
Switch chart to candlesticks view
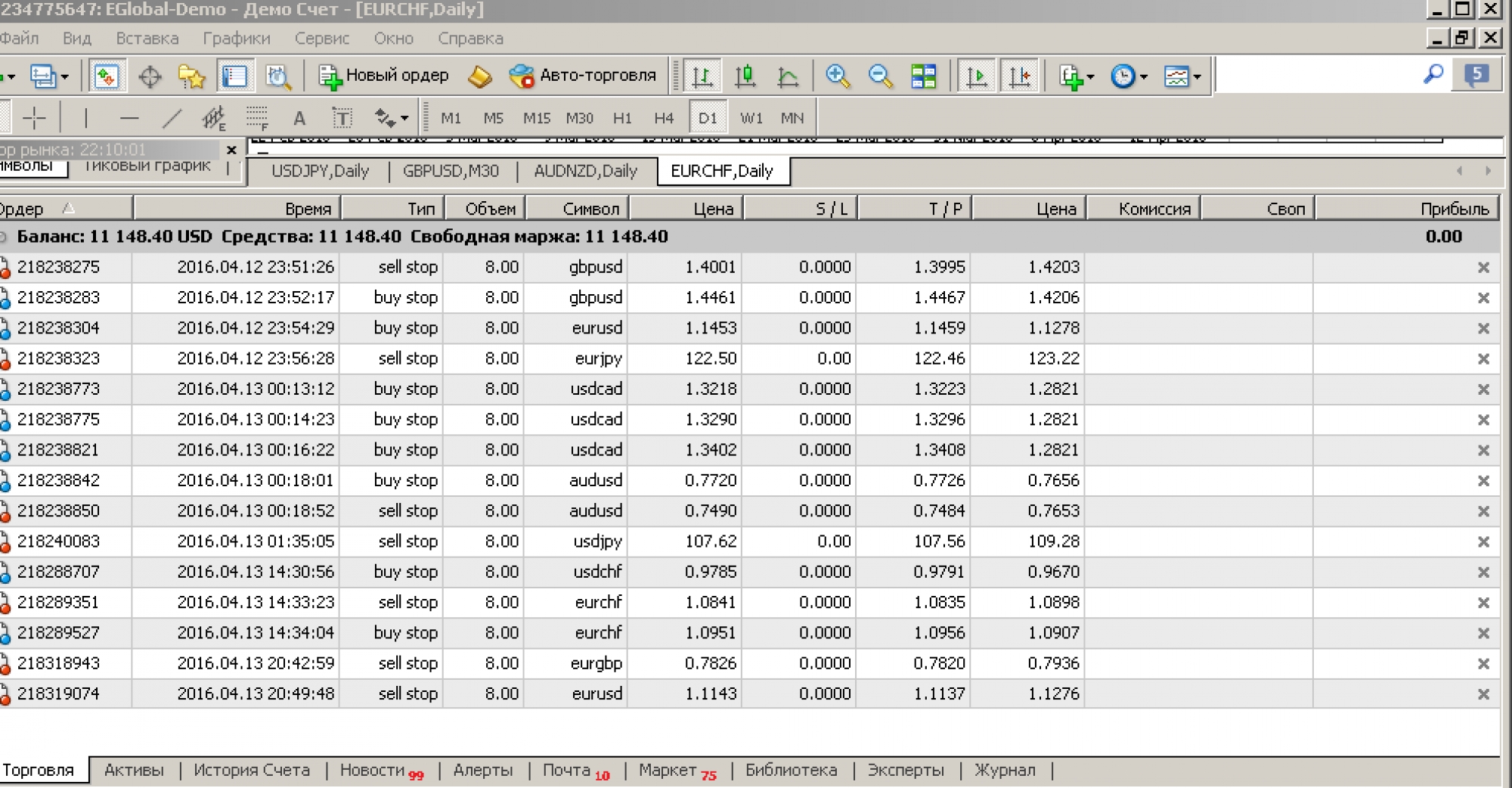point(745,76)
